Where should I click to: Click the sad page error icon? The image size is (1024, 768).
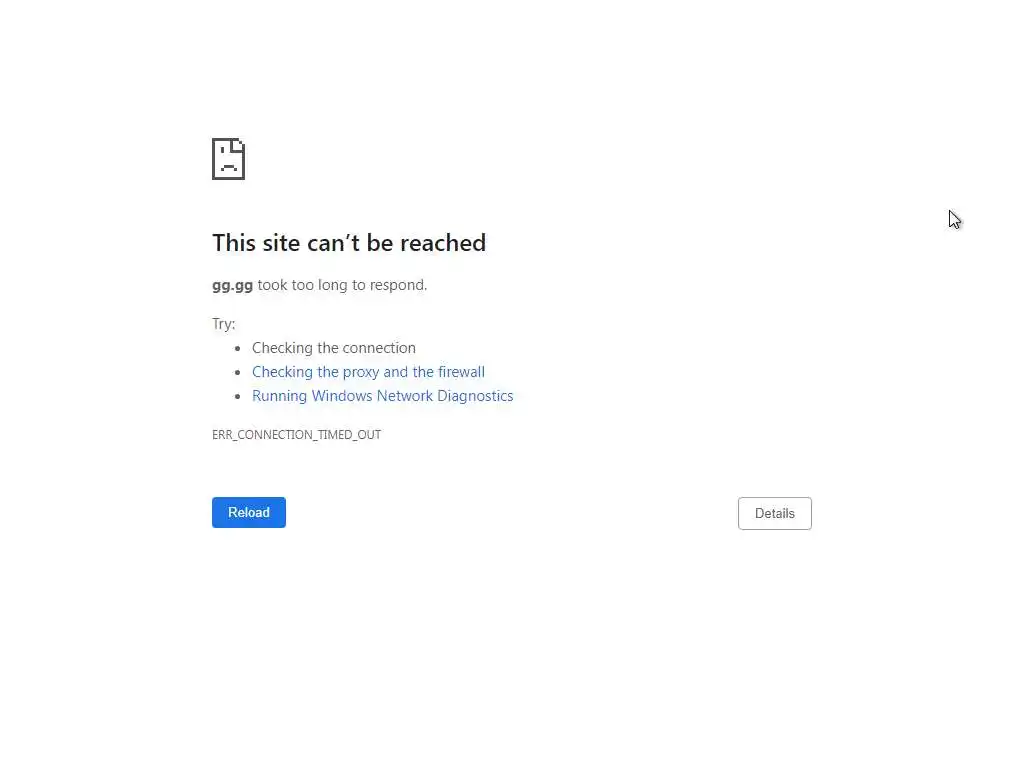pyautogui.click(x=229, y=159)
